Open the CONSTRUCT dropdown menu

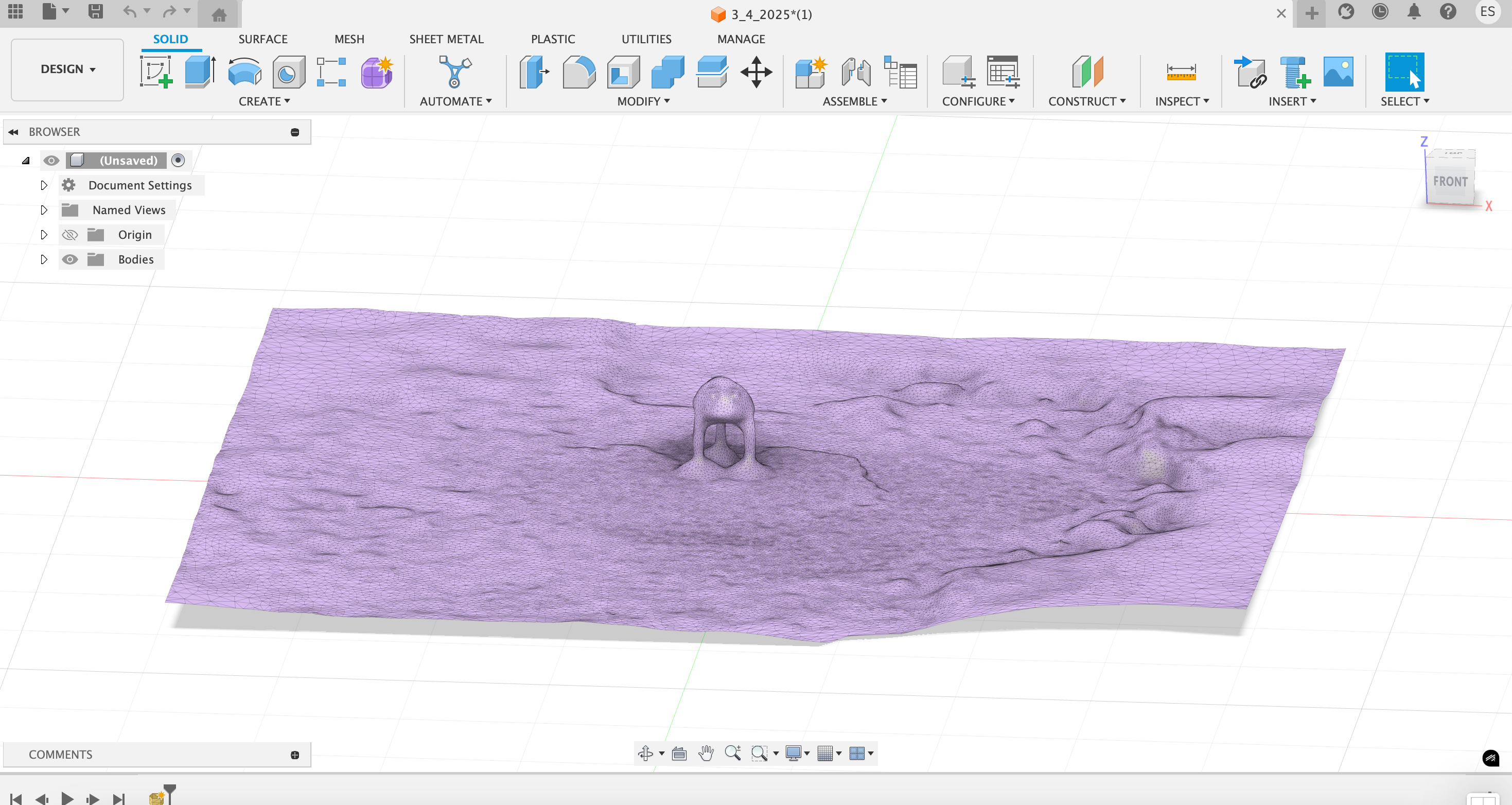(1087, 101)
